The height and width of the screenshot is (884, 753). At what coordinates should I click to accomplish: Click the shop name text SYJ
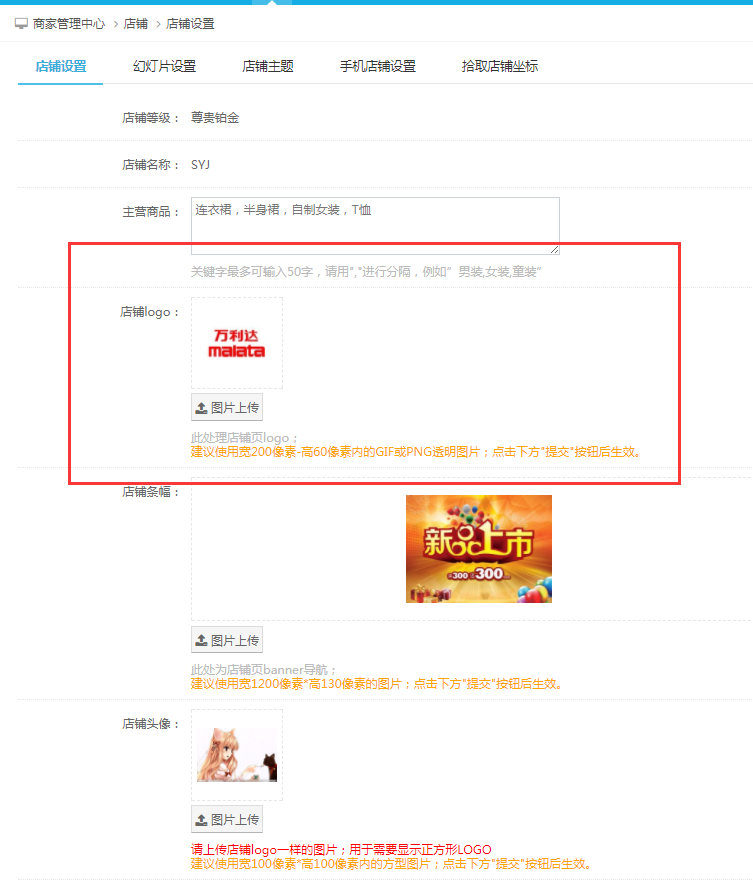(200, 164)
